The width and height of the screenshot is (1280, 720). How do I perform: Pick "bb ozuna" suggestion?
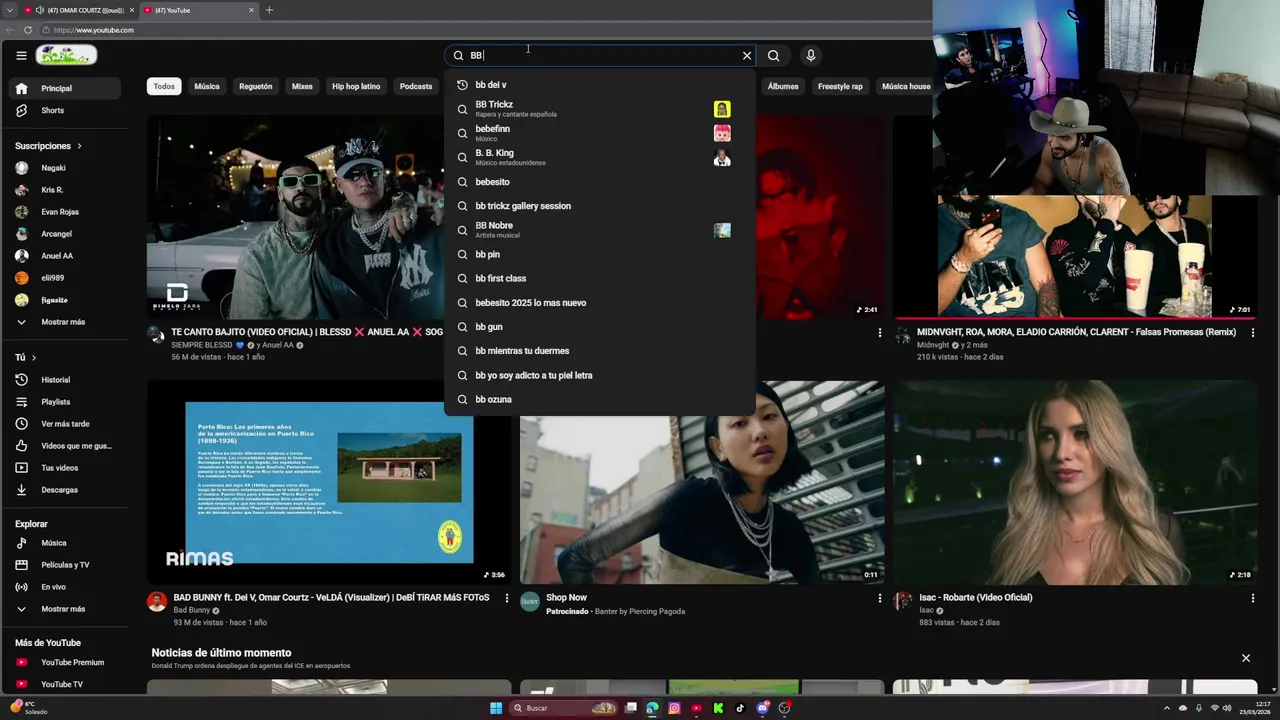pyautogui.click(x=599, y=399)
